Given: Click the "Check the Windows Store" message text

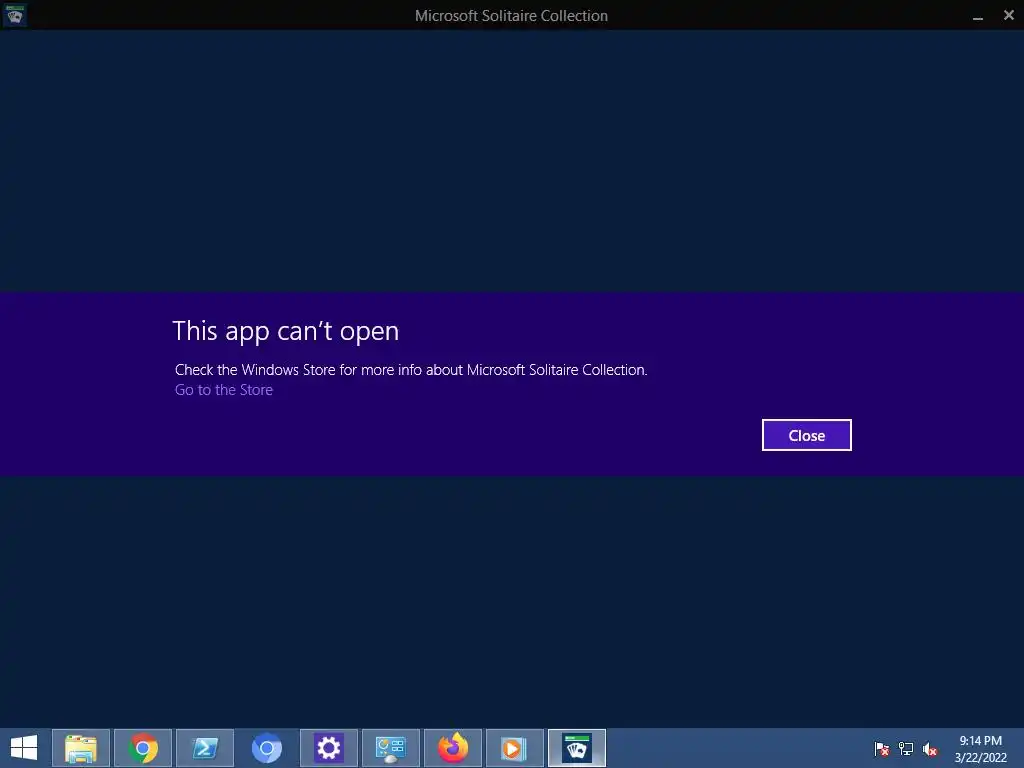Looking at the screenshot, I should click(x=411, y=370).
